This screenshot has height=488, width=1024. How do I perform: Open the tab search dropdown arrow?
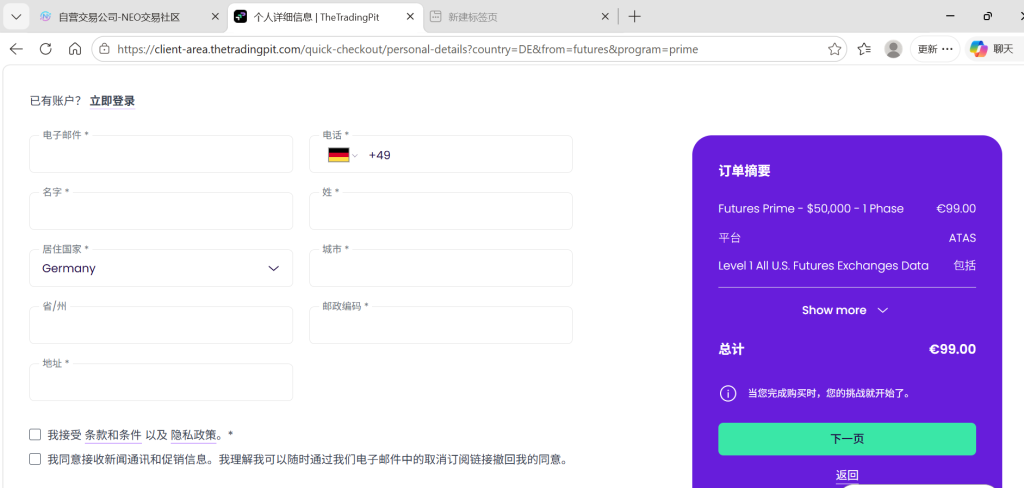tap(16, 16)
